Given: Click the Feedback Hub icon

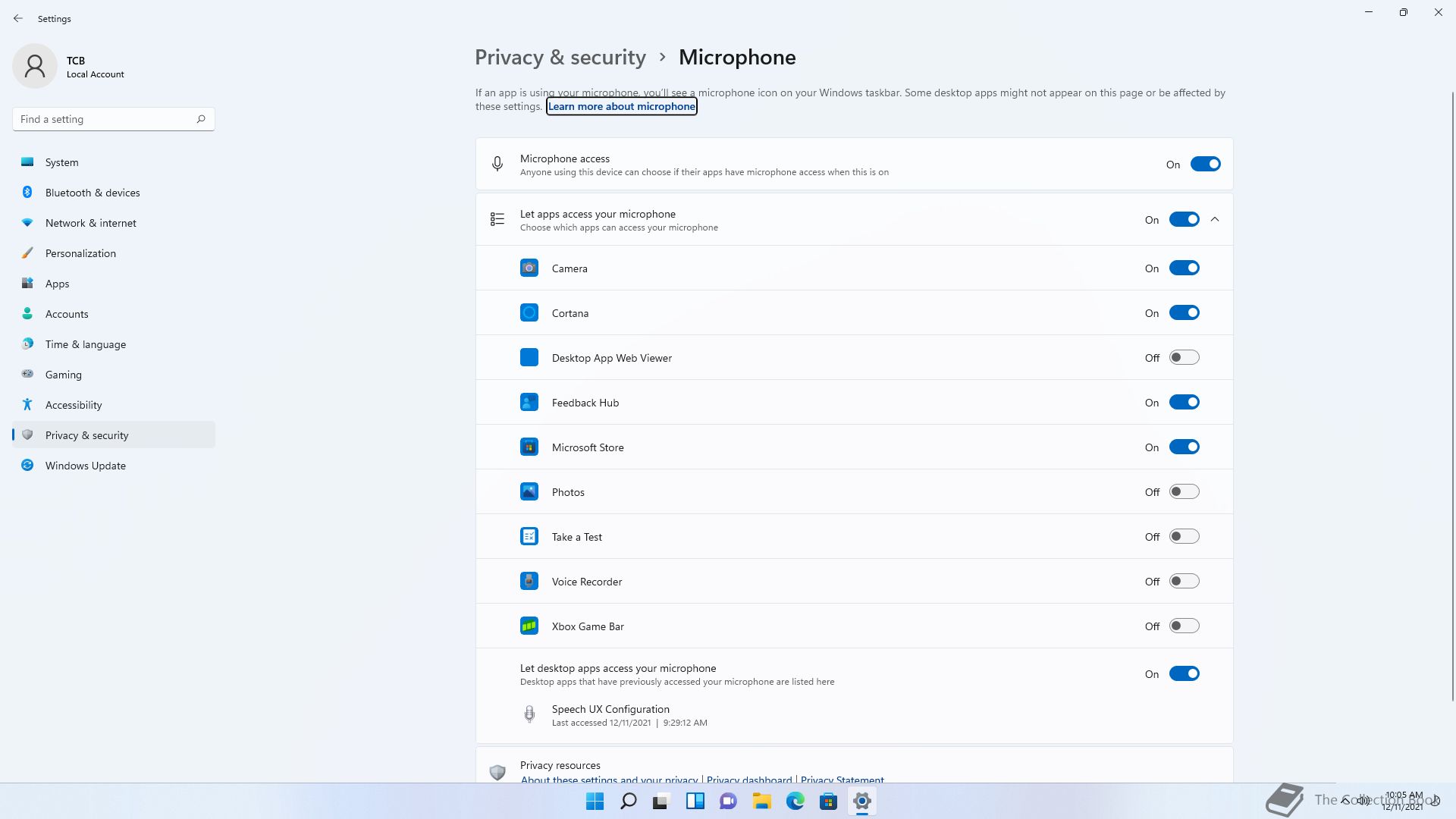Looking at the screenshot, I should pos(529,402).
